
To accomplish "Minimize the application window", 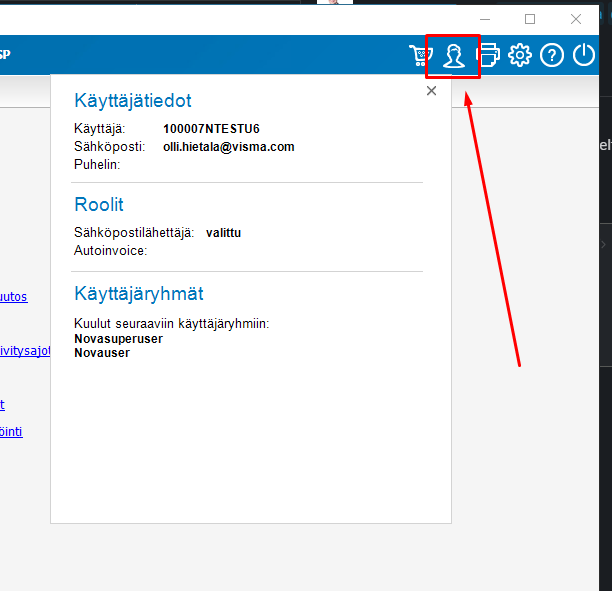I will (485, 19).
